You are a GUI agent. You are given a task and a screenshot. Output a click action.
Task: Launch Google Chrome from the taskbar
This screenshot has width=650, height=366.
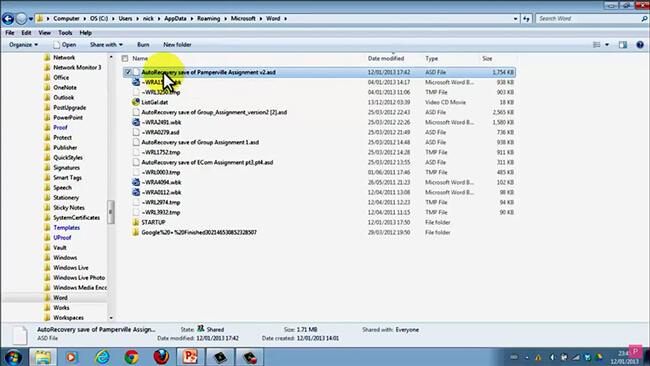point(131,357)
